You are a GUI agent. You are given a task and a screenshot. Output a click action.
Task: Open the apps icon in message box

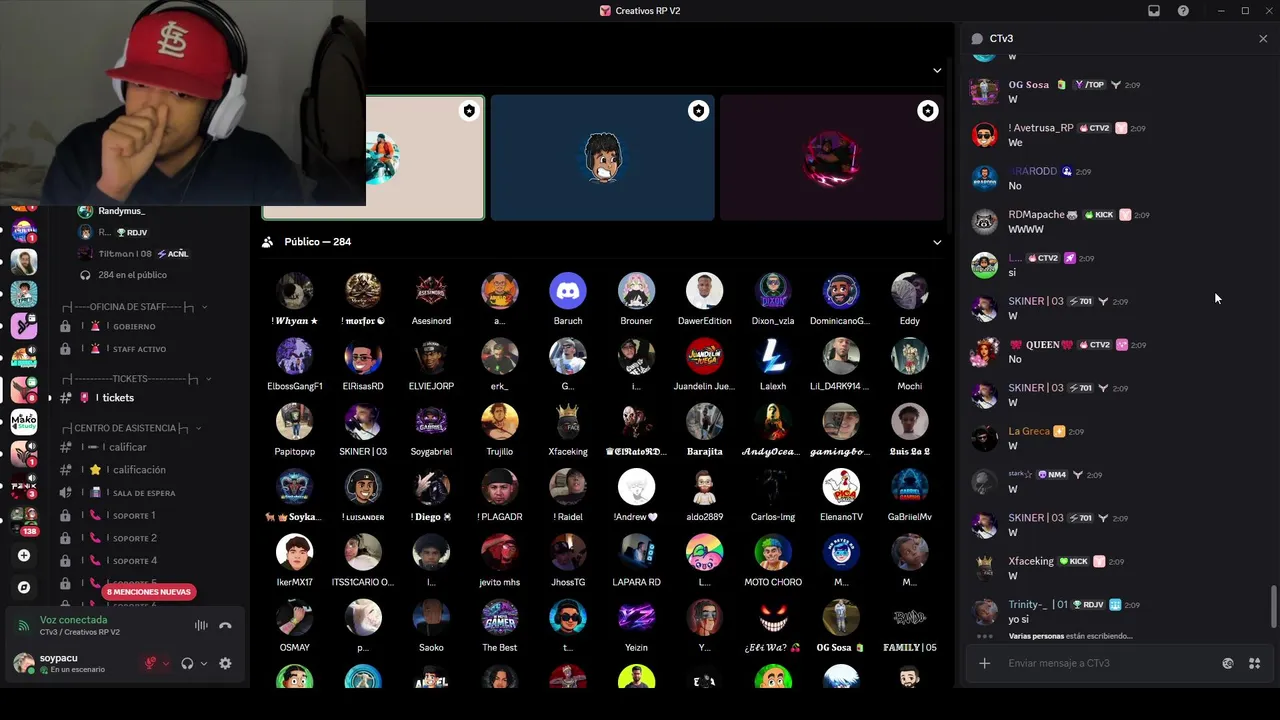pyautogui.click(x=1255, y=663)
